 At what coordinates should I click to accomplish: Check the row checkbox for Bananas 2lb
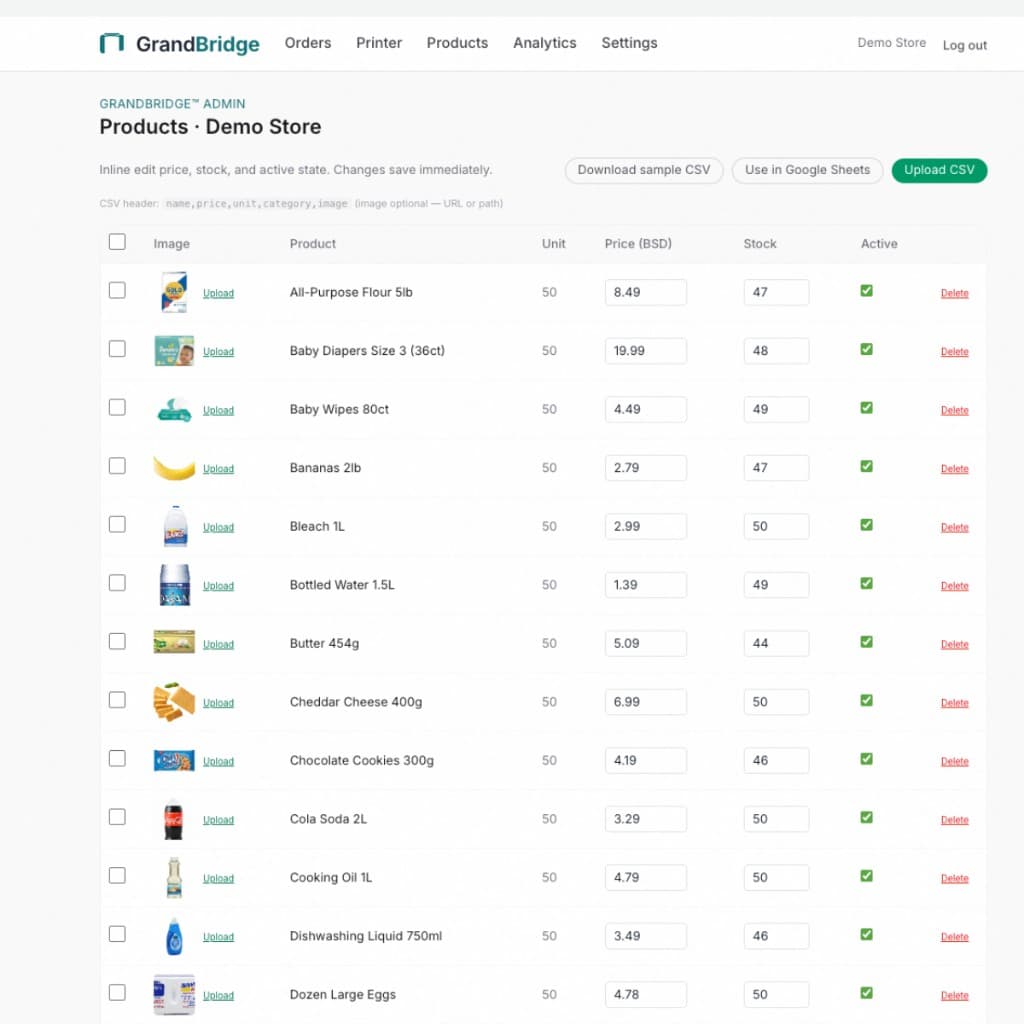117,465
